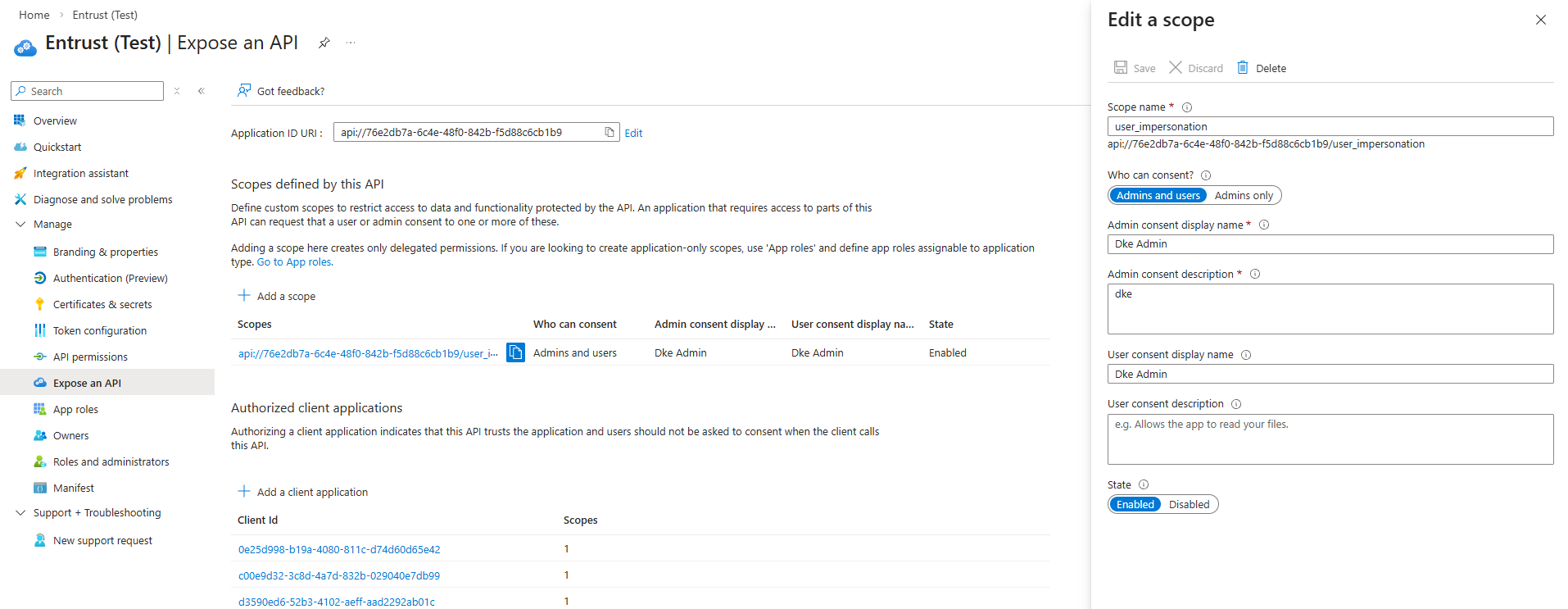Open Certificates & secrets page
Screen dimensions: 1568x609
102,304
